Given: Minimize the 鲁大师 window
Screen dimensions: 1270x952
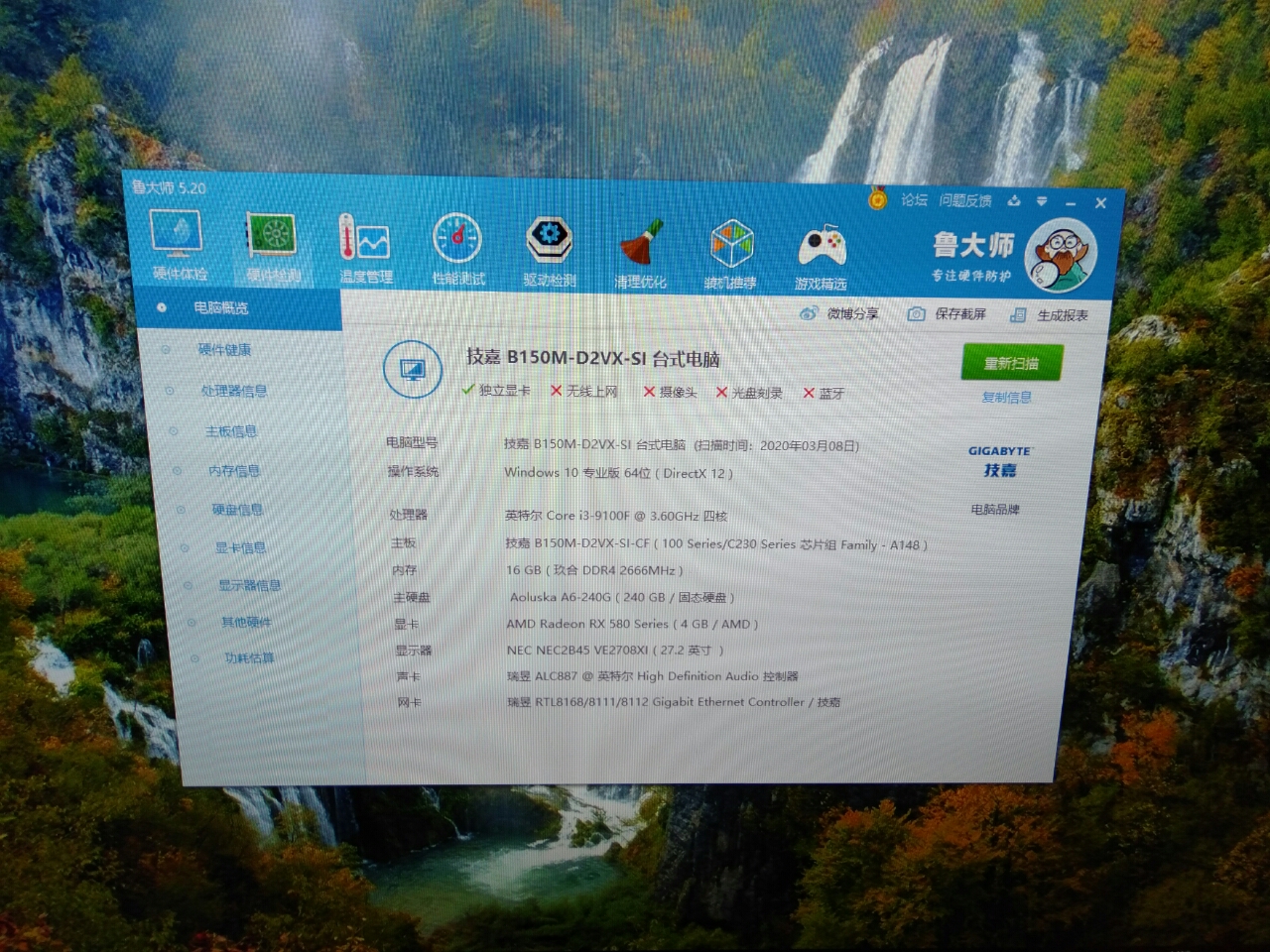Looking at the screenshot, I should tap(1071, 202).
